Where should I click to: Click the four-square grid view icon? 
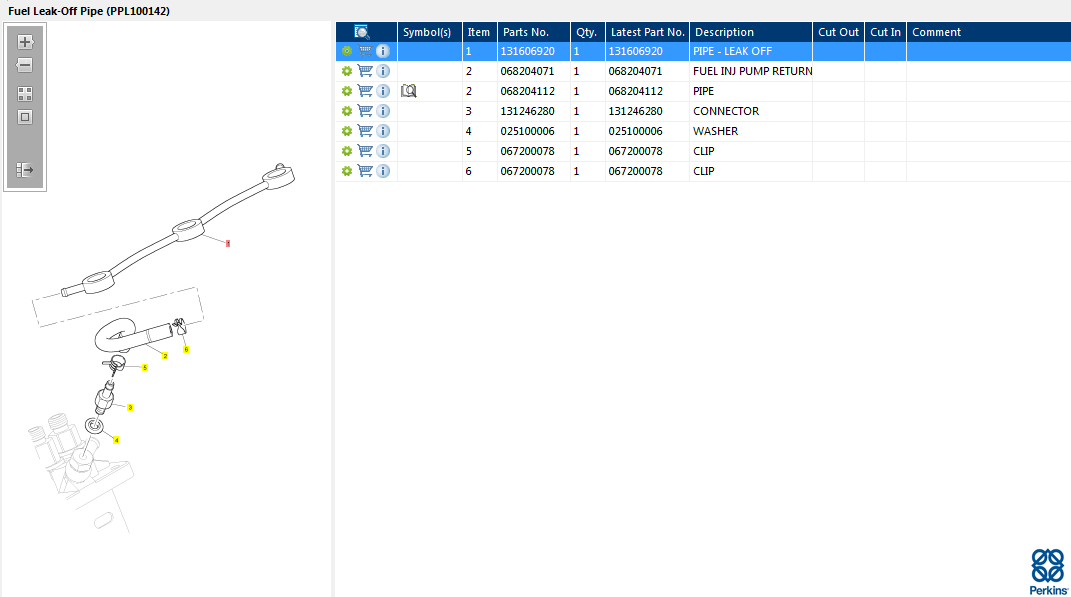click(x=25, y=94)
